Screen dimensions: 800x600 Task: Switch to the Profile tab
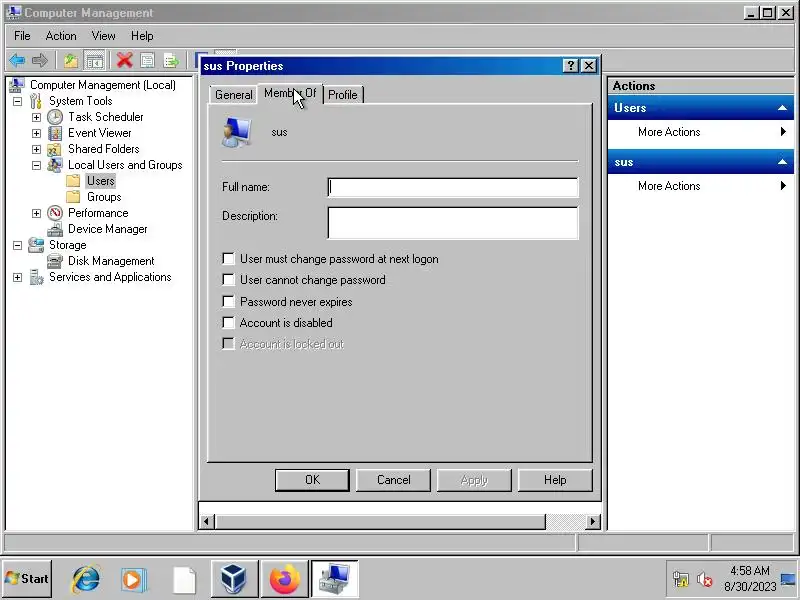343,95
